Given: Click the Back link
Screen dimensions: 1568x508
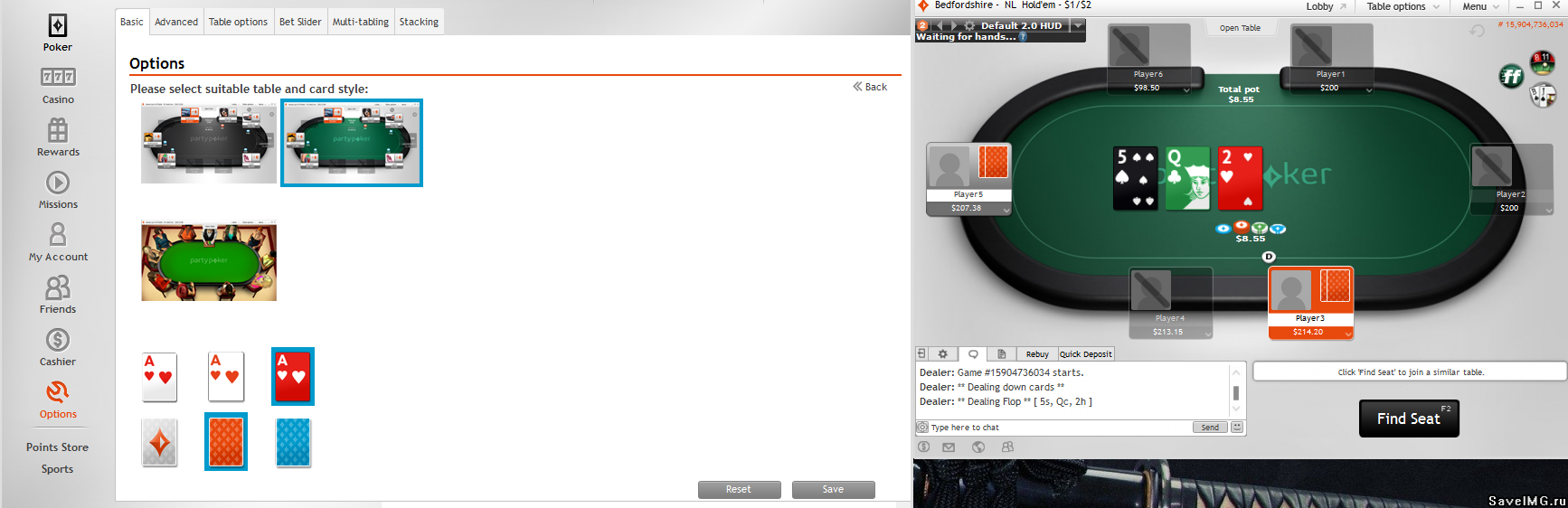Looking at the screenshot, I should pyautogui.click(x=870, y=87).
